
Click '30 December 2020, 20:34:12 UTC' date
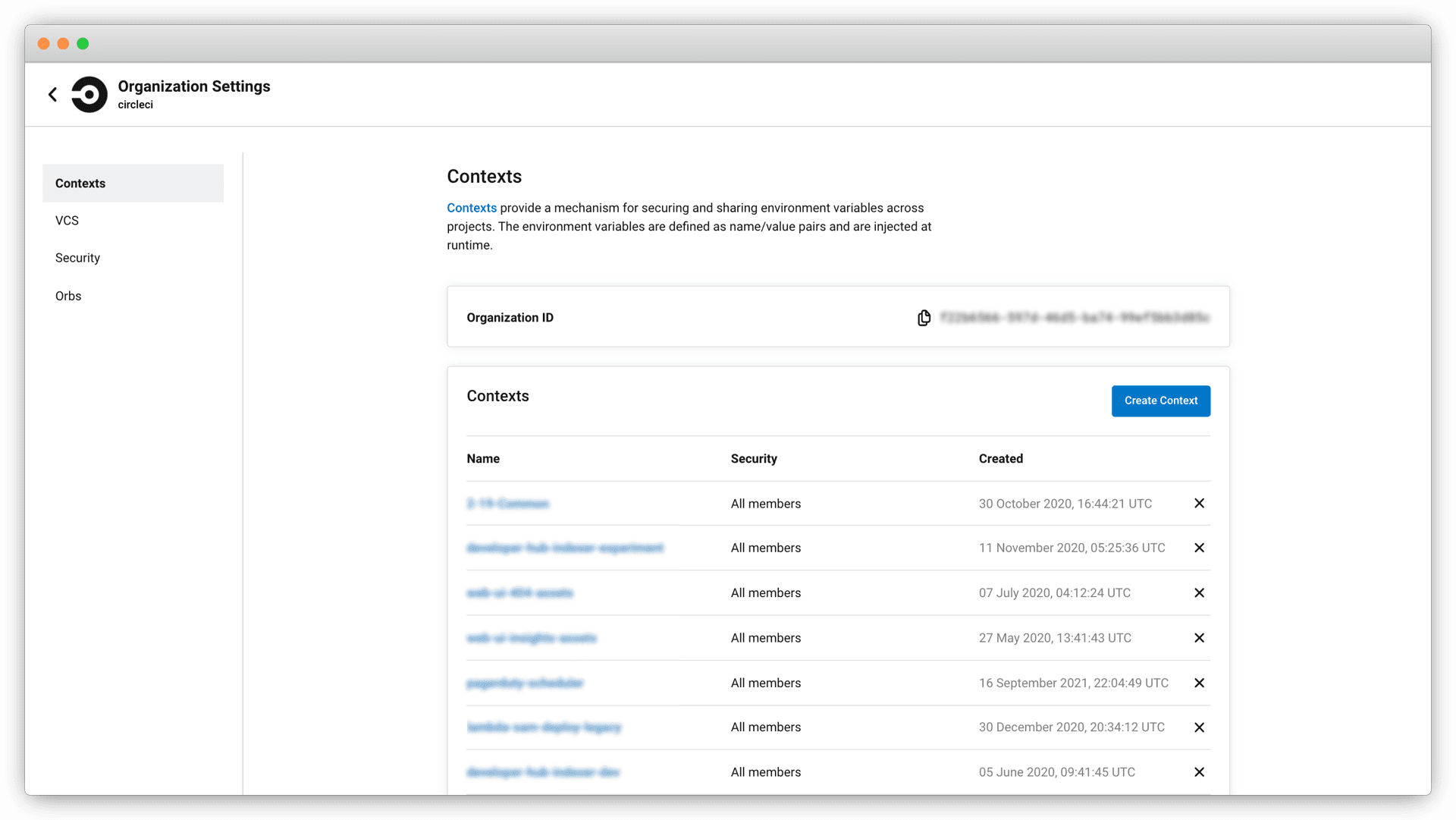click(1072, 727)
